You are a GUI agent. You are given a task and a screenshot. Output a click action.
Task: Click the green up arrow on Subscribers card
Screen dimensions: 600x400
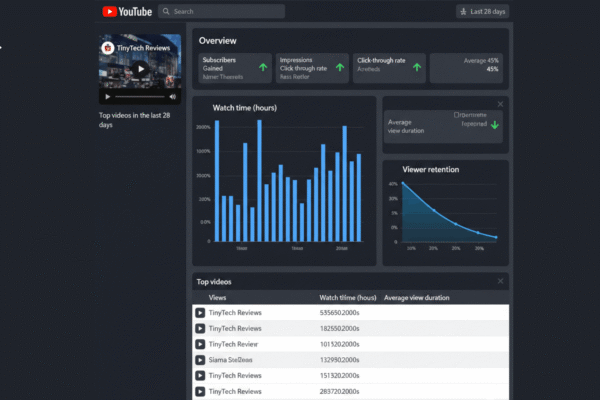coord(263,67)
